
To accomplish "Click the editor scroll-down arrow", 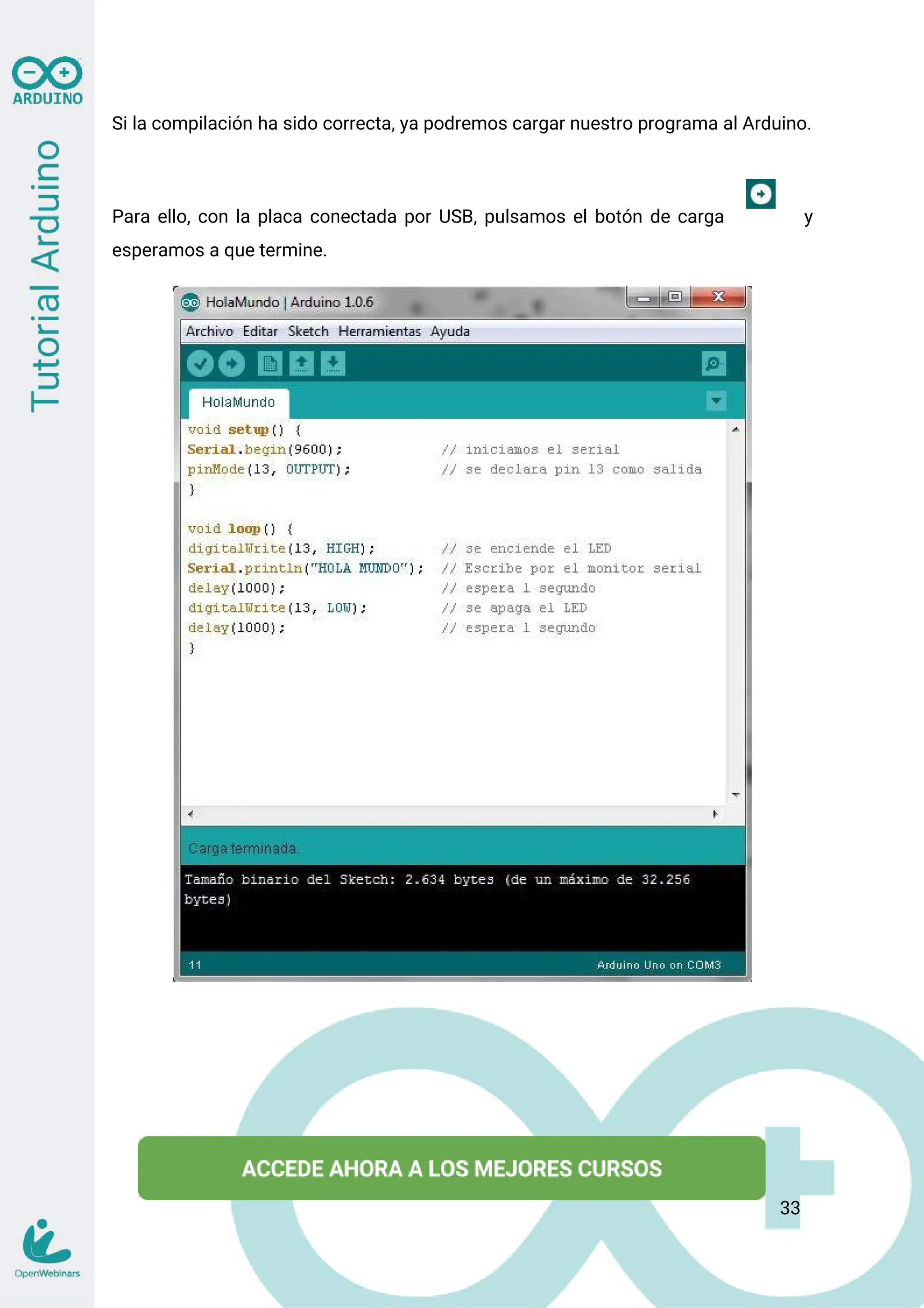I will pyautogui.click(x=735, y=795).
